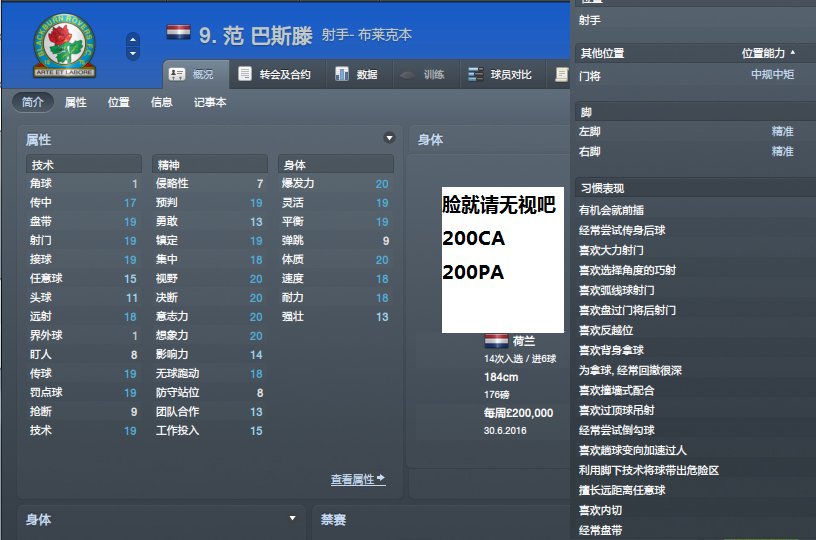This screenshot has height=540, width=816.
Task: Click the 数据 chart icon
Action: (x=342, y=74)
